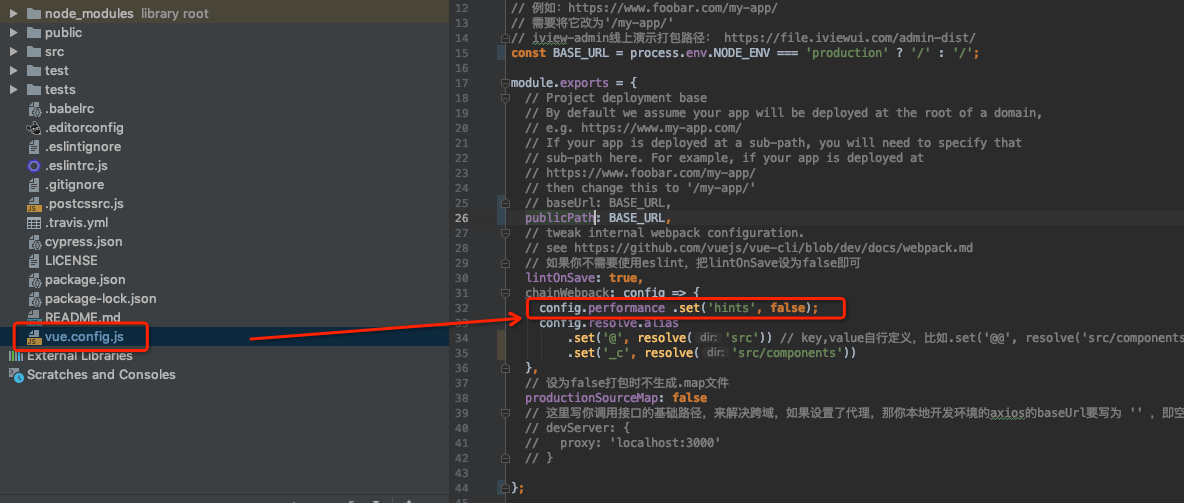Screen dimensions: 1184x503
Task: Expand the public folder arrow
Action: pyautogui.click(x=14, y=32)
